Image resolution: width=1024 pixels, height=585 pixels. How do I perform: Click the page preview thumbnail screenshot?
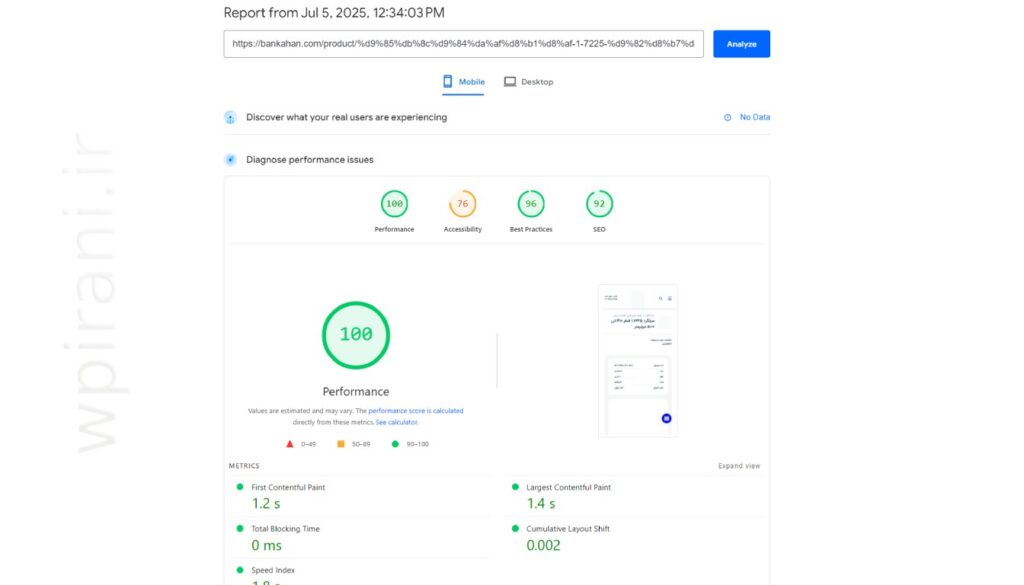tap(637, 360)
